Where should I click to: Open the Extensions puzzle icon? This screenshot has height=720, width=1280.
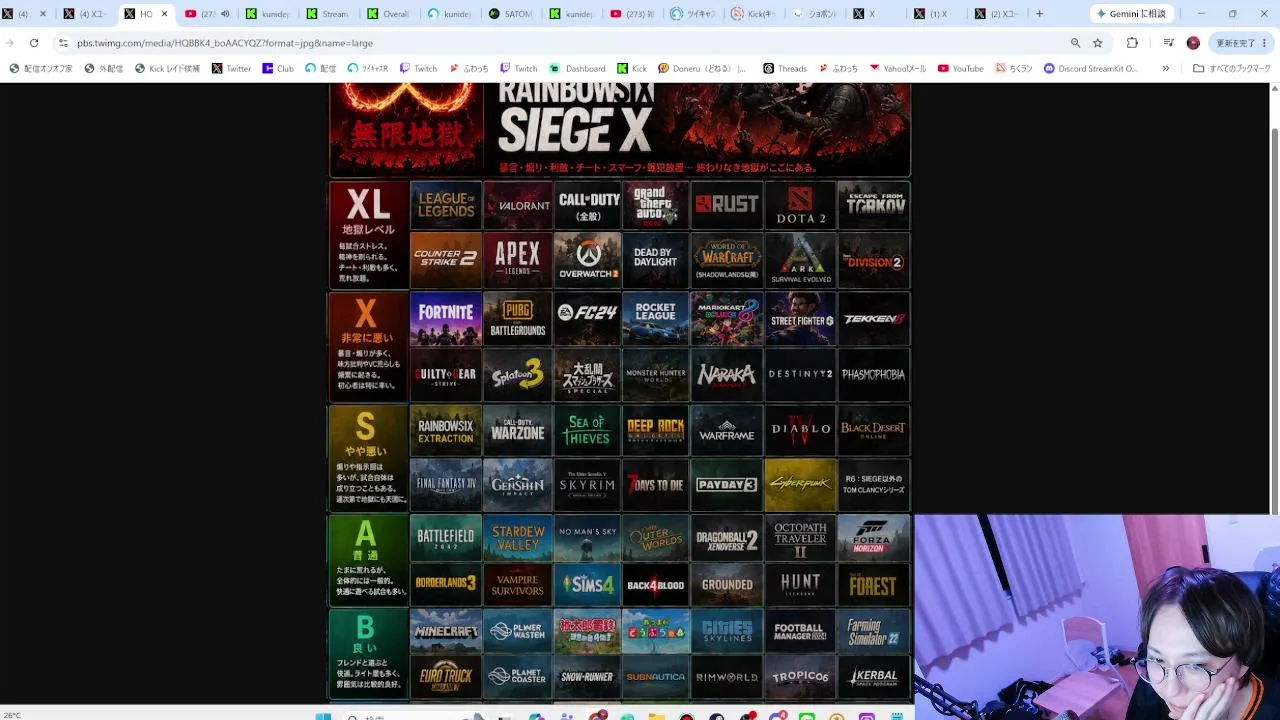(1132, 43)
